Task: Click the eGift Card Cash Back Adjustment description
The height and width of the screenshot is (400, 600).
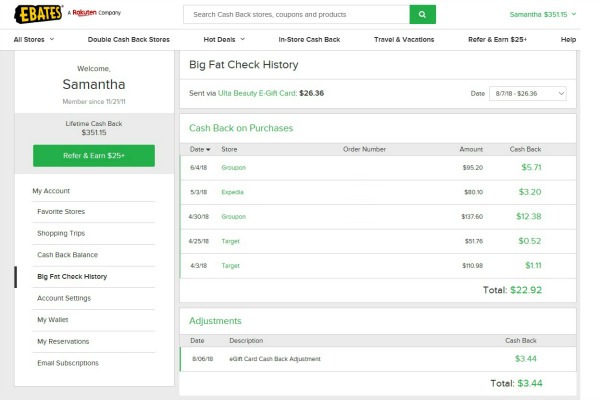Action: click(275, 359)
